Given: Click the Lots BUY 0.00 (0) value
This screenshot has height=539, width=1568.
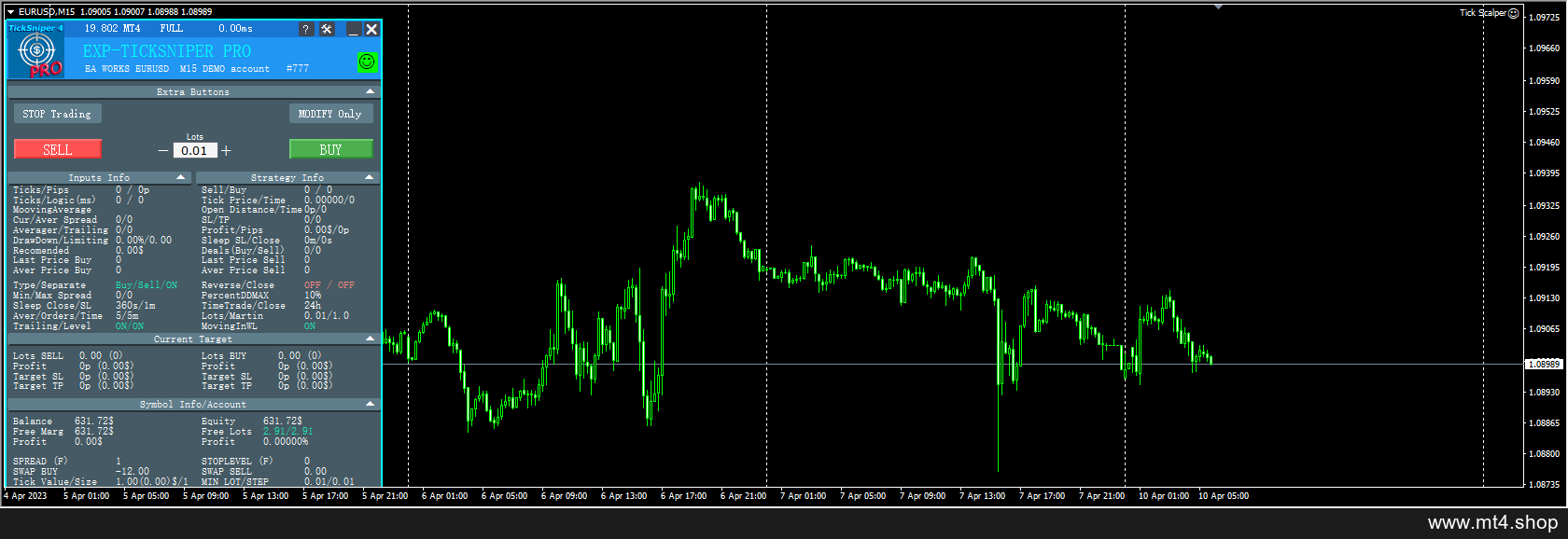Looking at the screenshot, I should (x=300, y=356).
